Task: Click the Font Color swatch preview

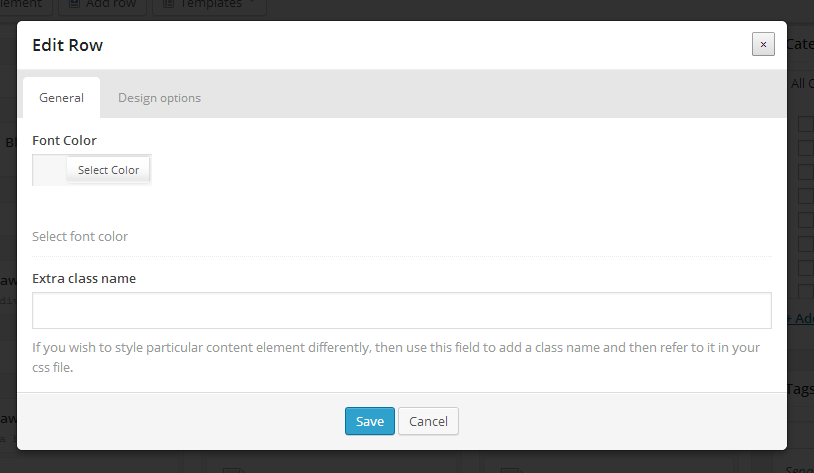Action: pos(49,170)
